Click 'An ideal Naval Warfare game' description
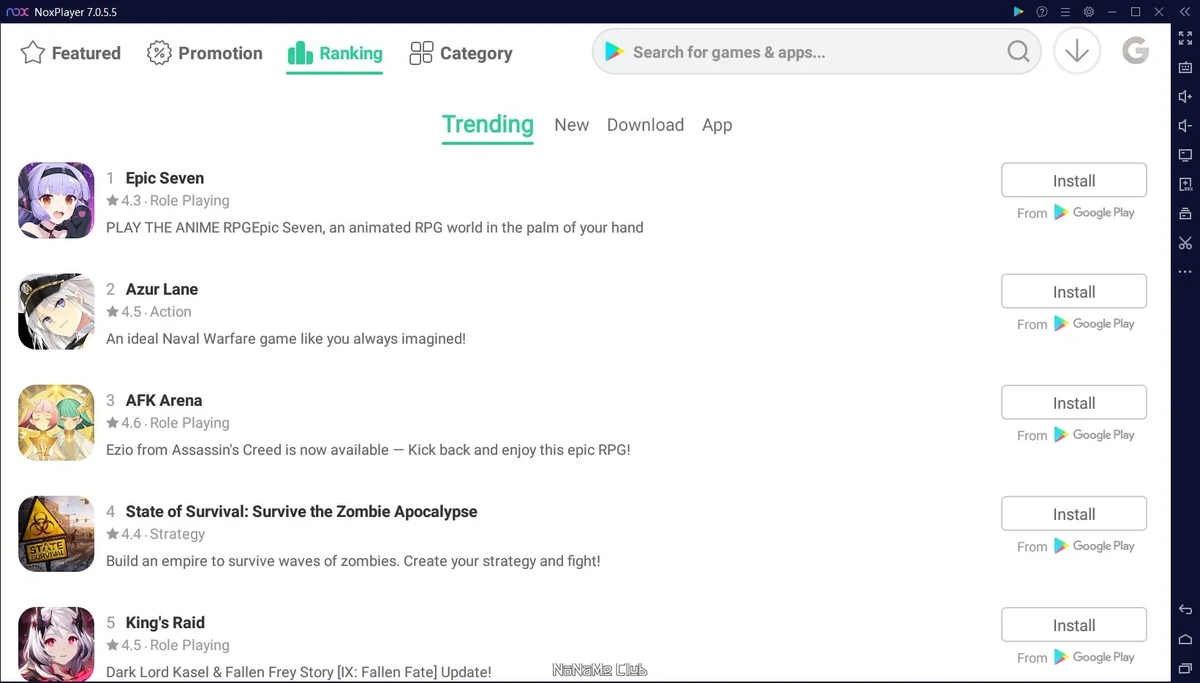 286,338
